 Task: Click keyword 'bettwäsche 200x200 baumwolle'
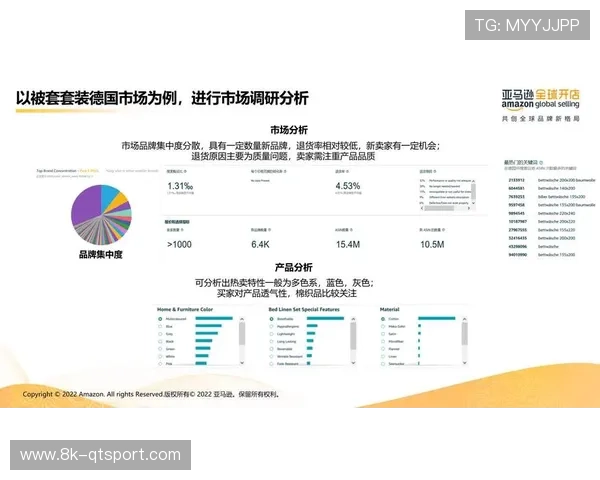tap(567, 180)
